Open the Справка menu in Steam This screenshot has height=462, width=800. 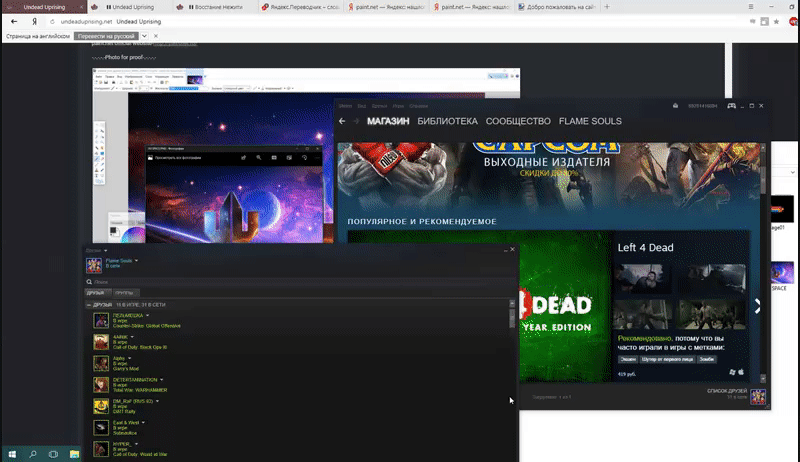(418, 106)
